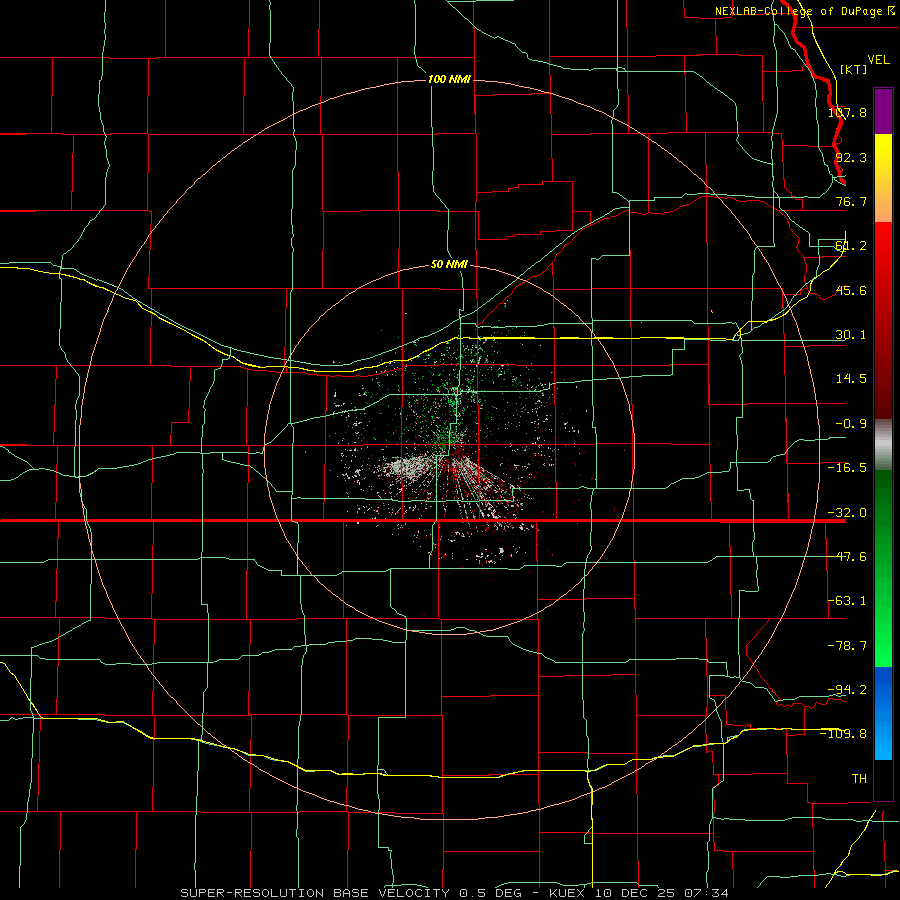This screenshot has height=900, width=900.
Task: Click the SUPER-RESOLUTION BASE VELOCITY caption
Action: coord(315,893)
